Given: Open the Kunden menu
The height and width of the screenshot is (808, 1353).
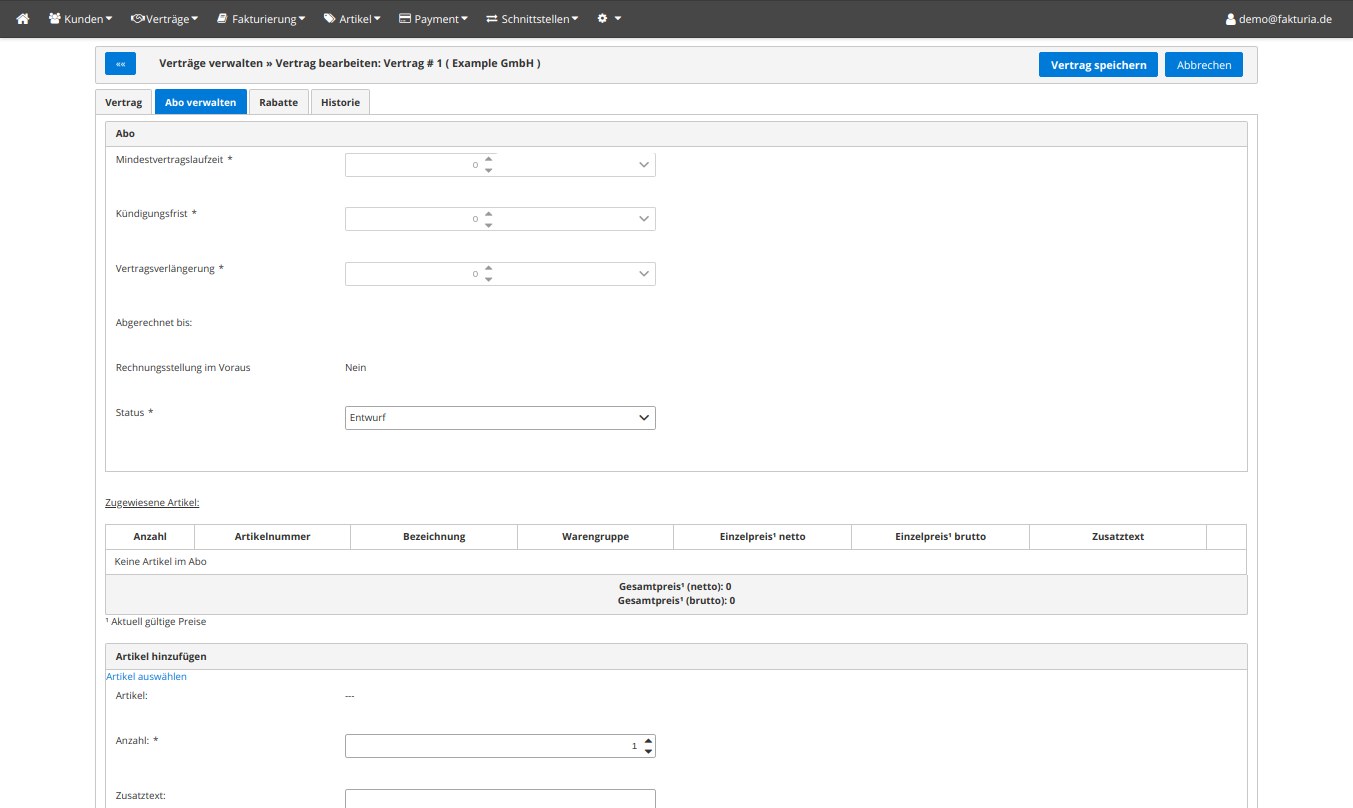Looking at the screenshot, I should point(80,19).
